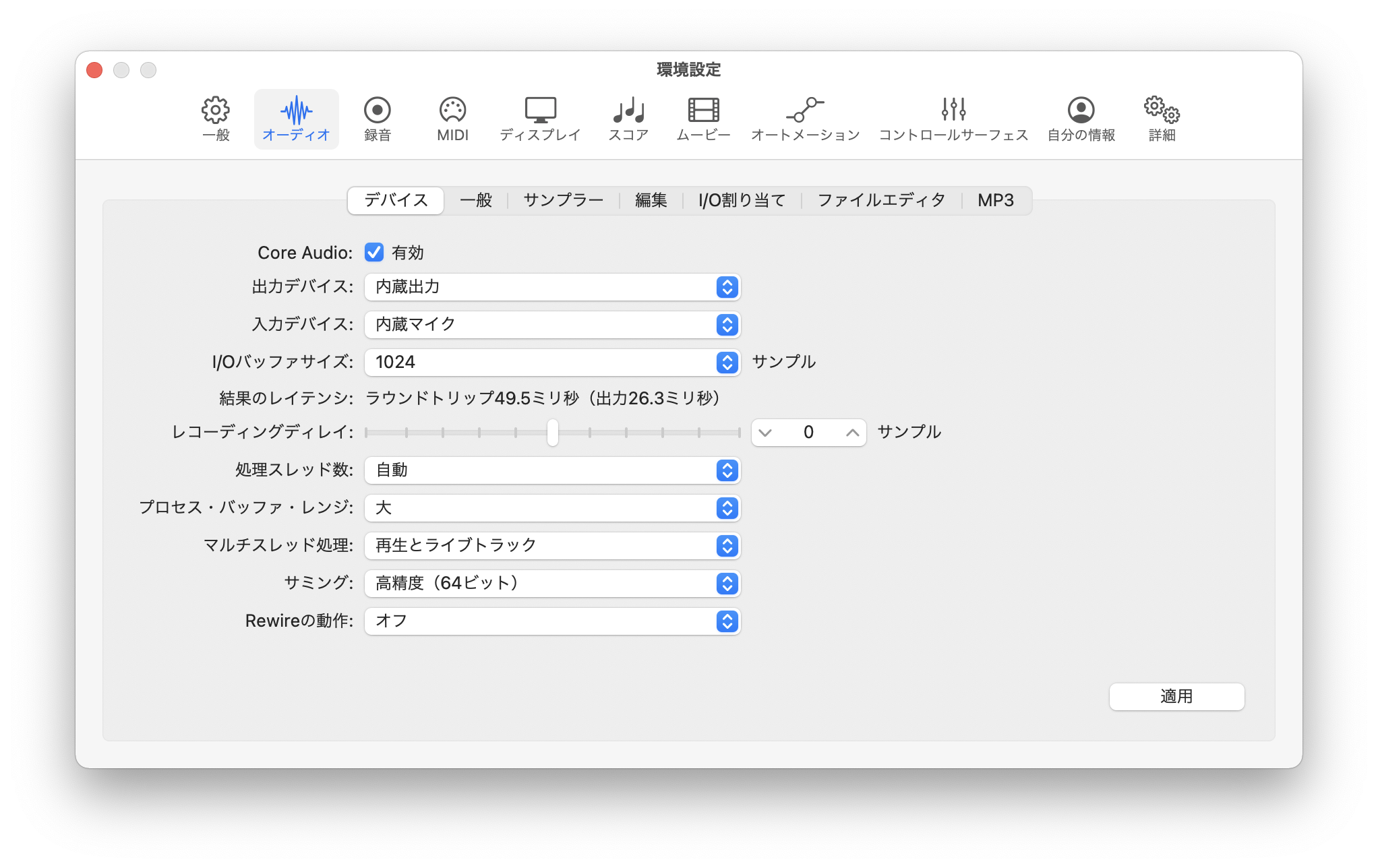
Task: Expand the サミング summing dropdown
Action: coord(552,584)
